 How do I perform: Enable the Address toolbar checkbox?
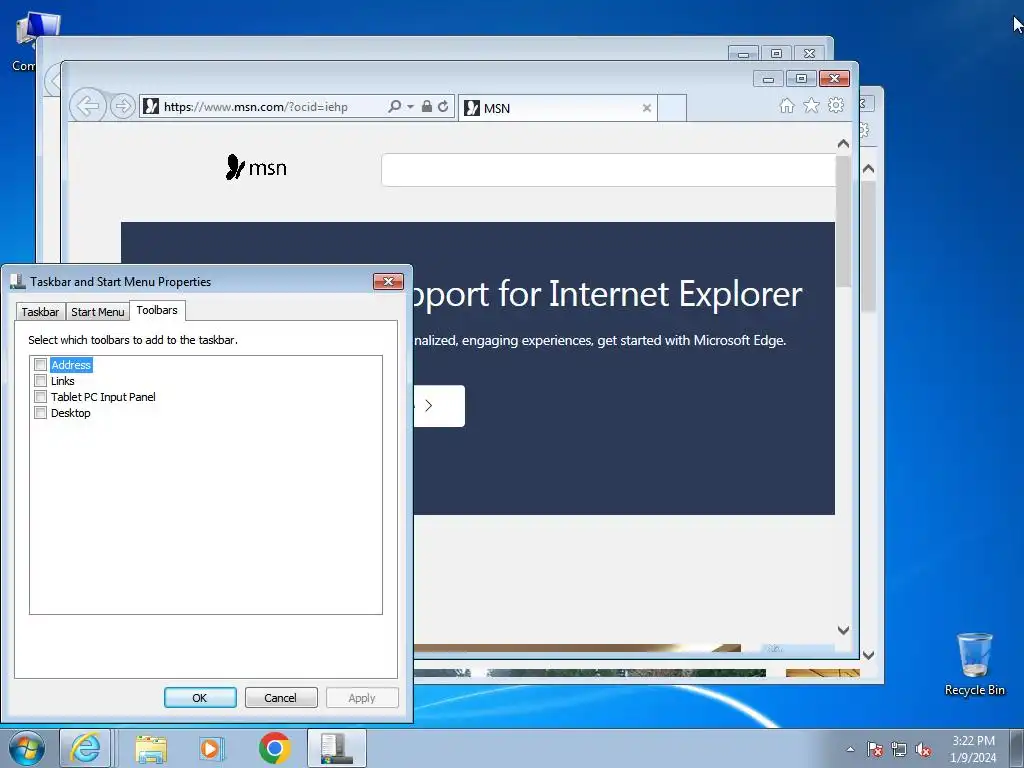(x=40, y=365)
